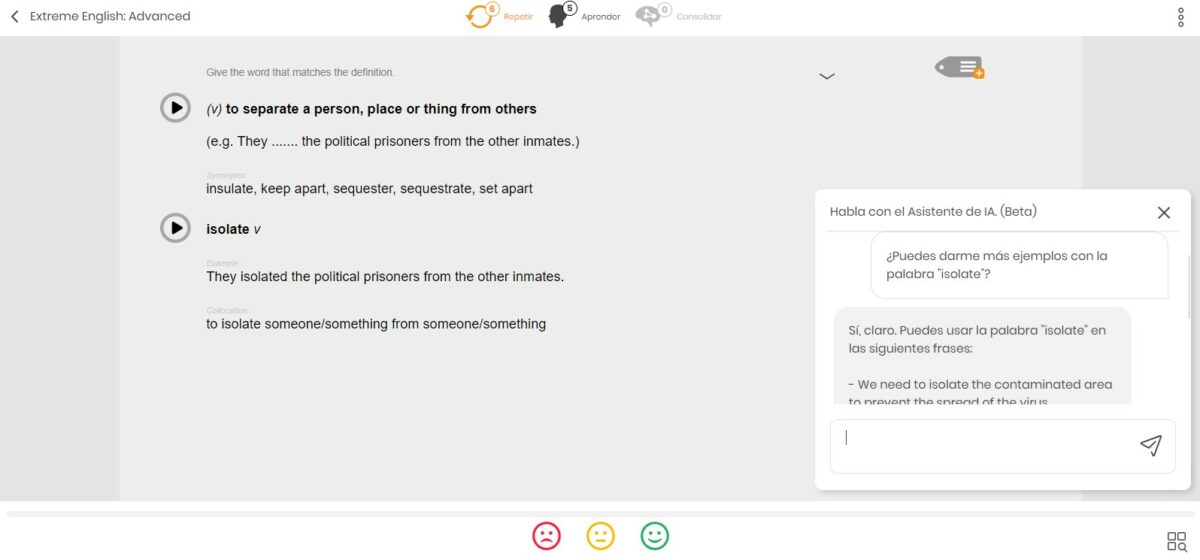This screenshot has height=560, width=1200.
Task: Select the Consolidar mode
Action: [x=679, y=16]
